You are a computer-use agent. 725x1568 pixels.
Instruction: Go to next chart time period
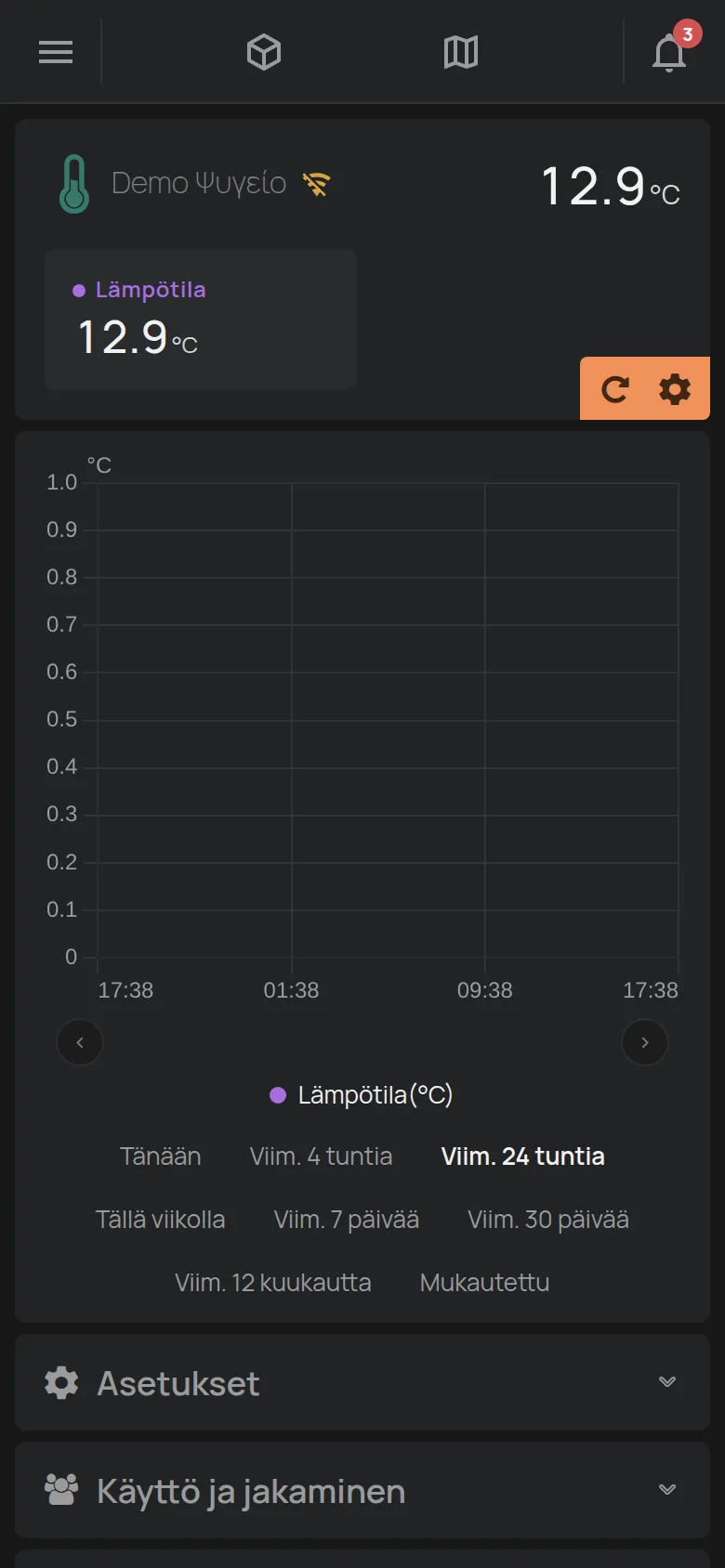click(x=645, y=1042)
